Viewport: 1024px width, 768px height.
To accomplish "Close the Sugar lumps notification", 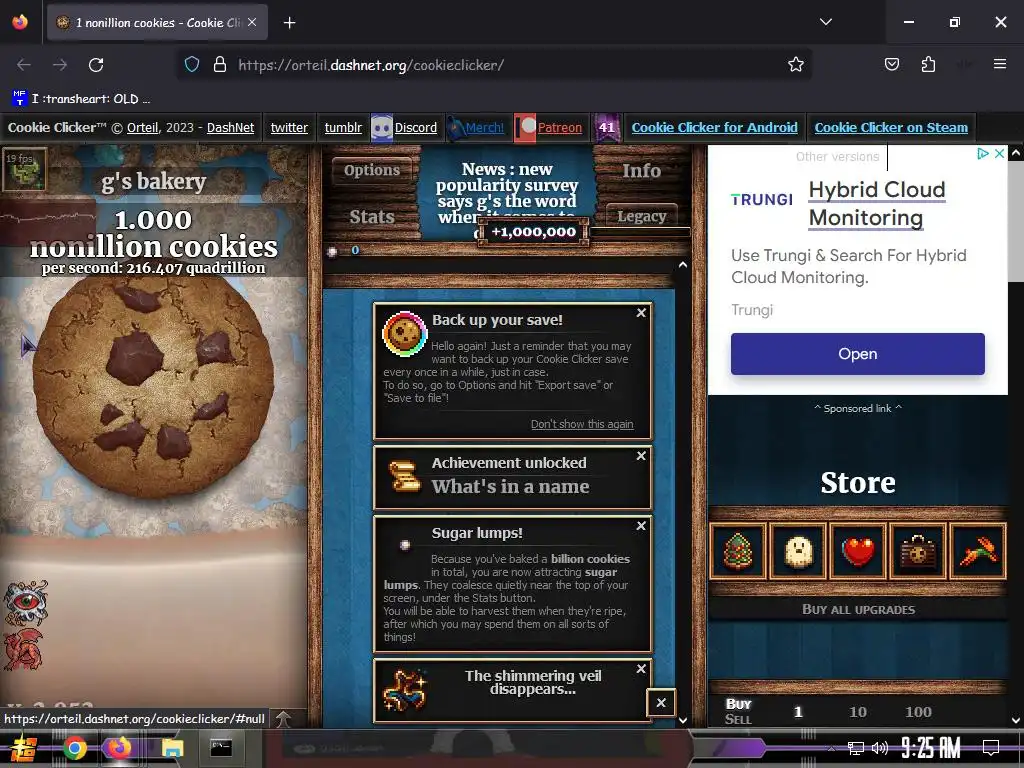I will [x=641, y=526].
